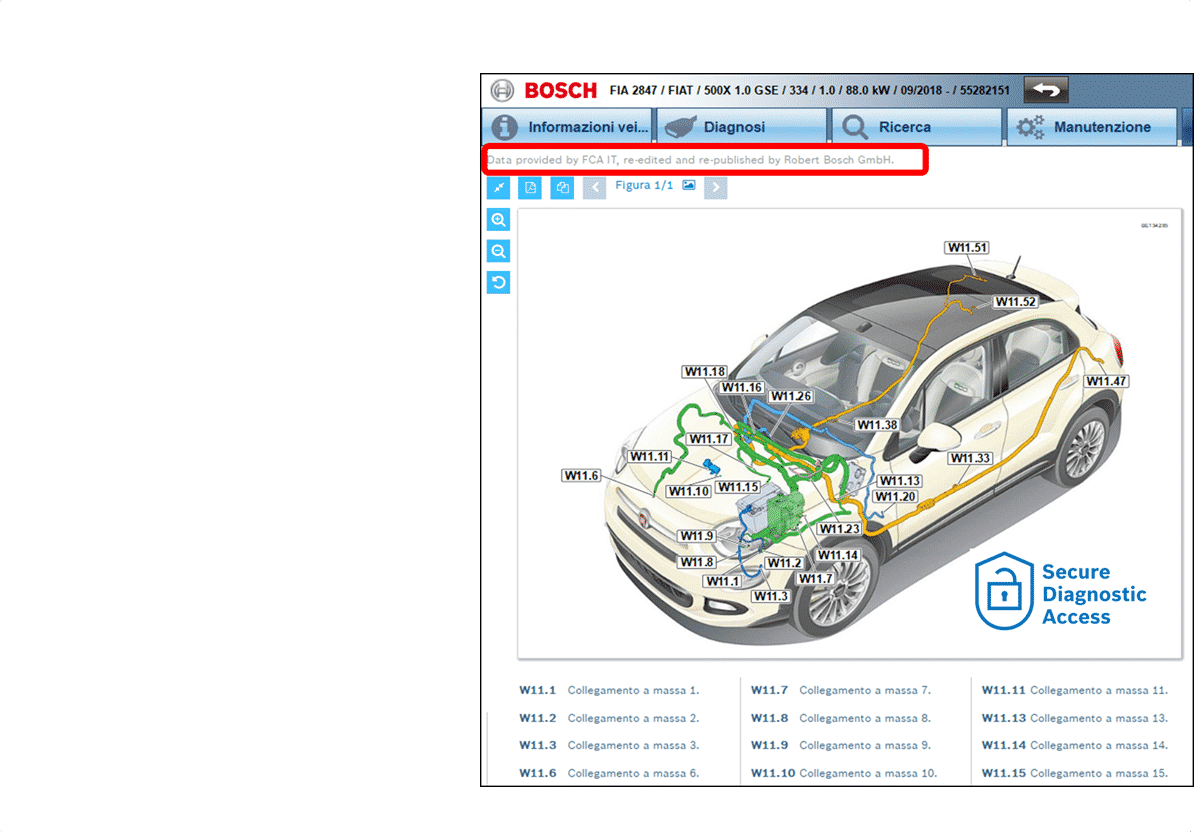This screenshot has width=1194, height=832.
Task: Click the W11.33 callout in the diagram
Action: pyautogui.click(x=970, y=458)
